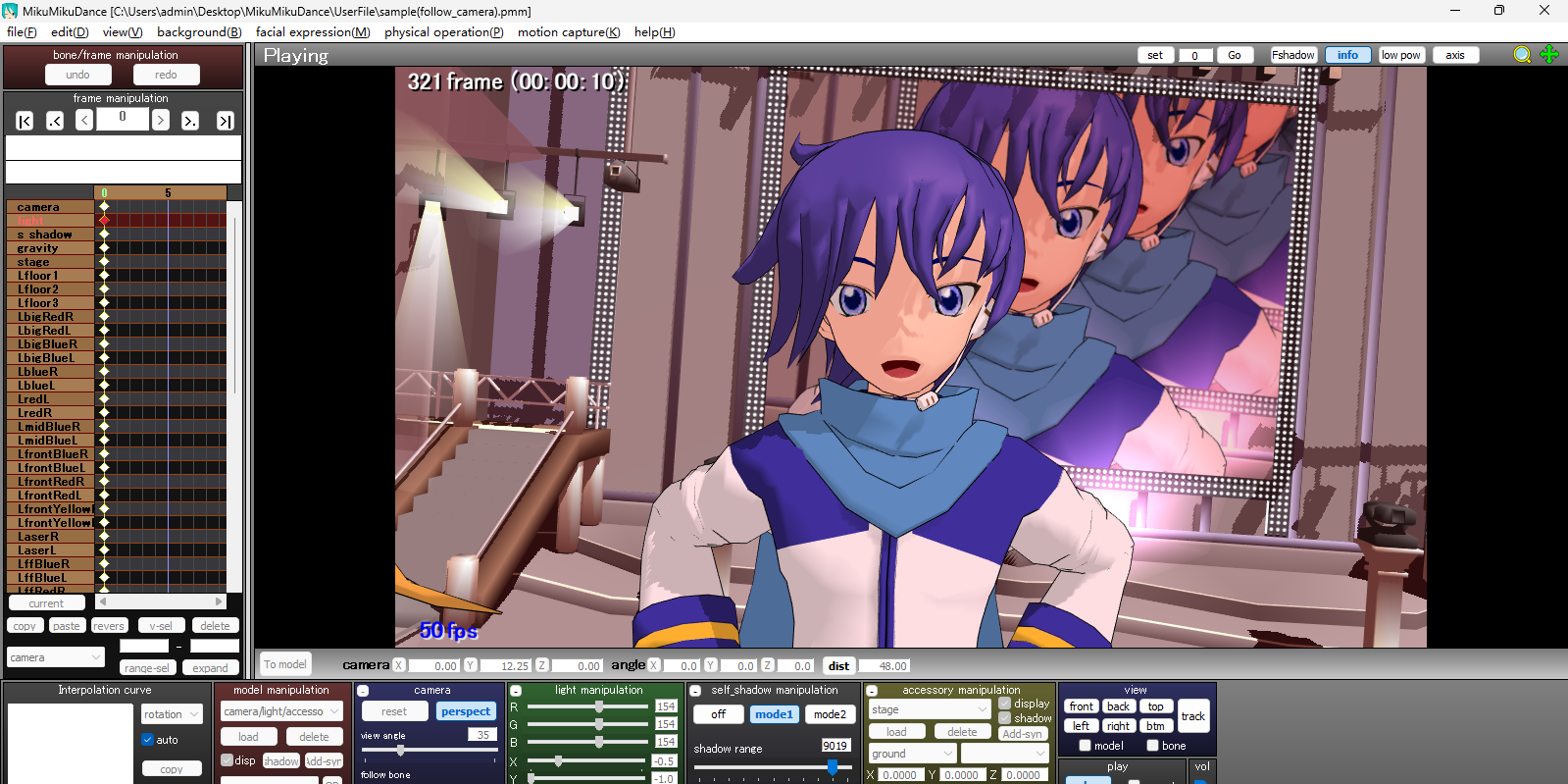
Task: Open the rotation interpolation dropdown
Action: click(172, 714)
